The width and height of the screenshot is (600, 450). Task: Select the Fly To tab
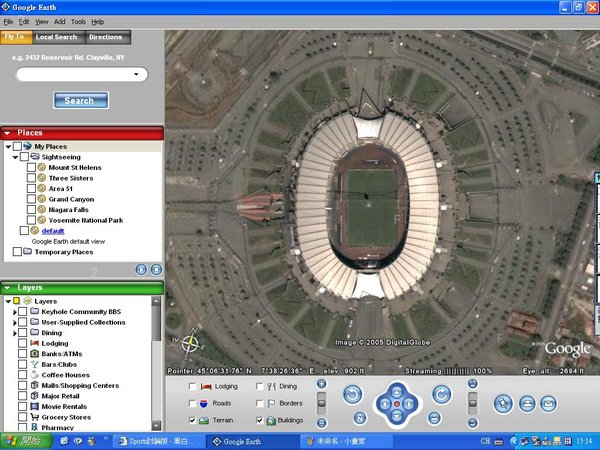click(15, 37)
